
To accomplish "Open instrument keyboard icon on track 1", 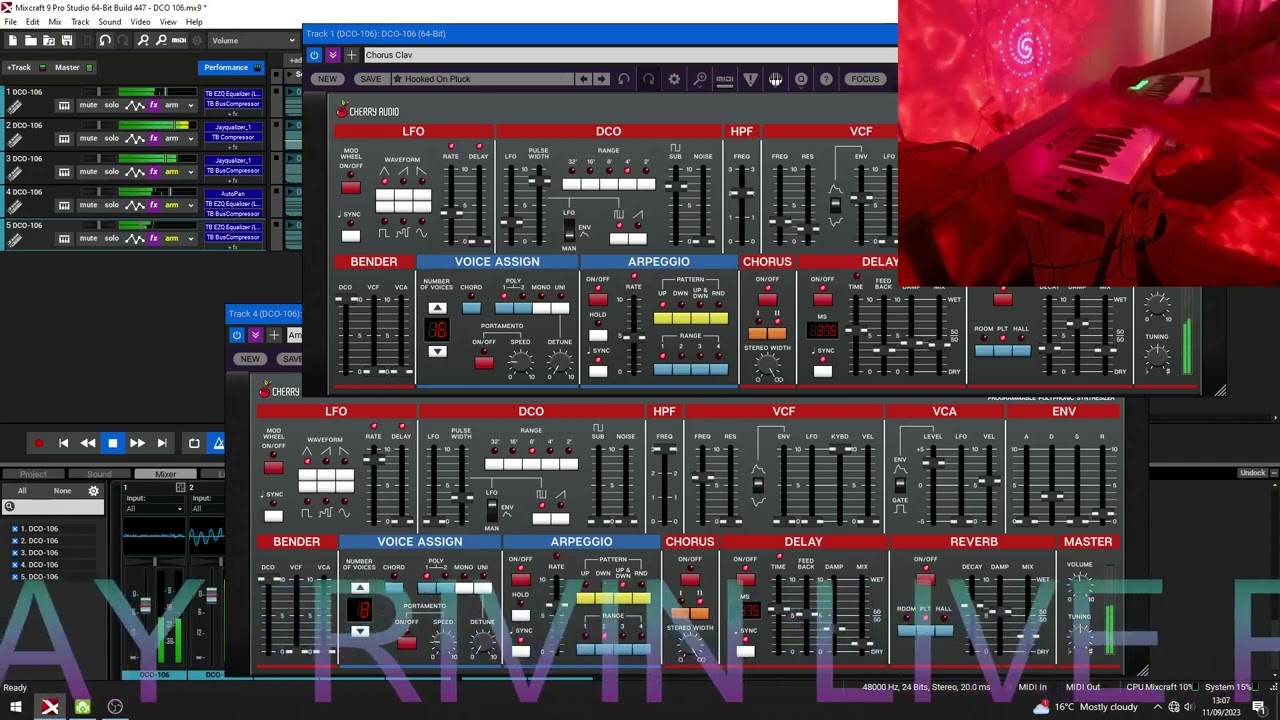I will pos(64,106).
